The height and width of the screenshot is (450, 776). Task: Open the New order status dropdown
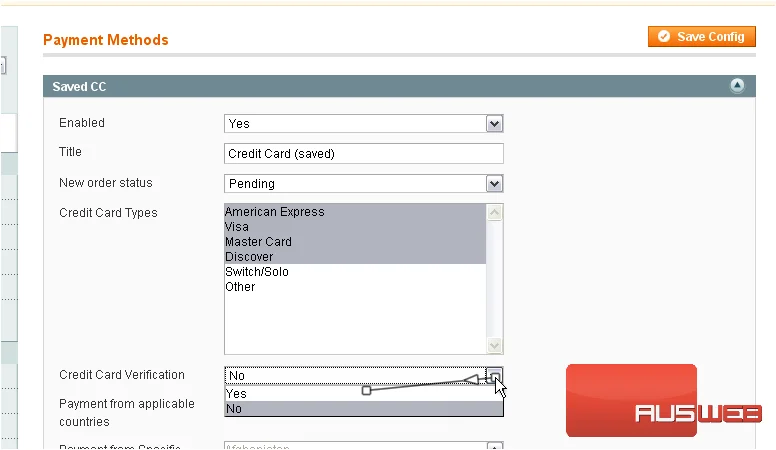tap(364, 184)
